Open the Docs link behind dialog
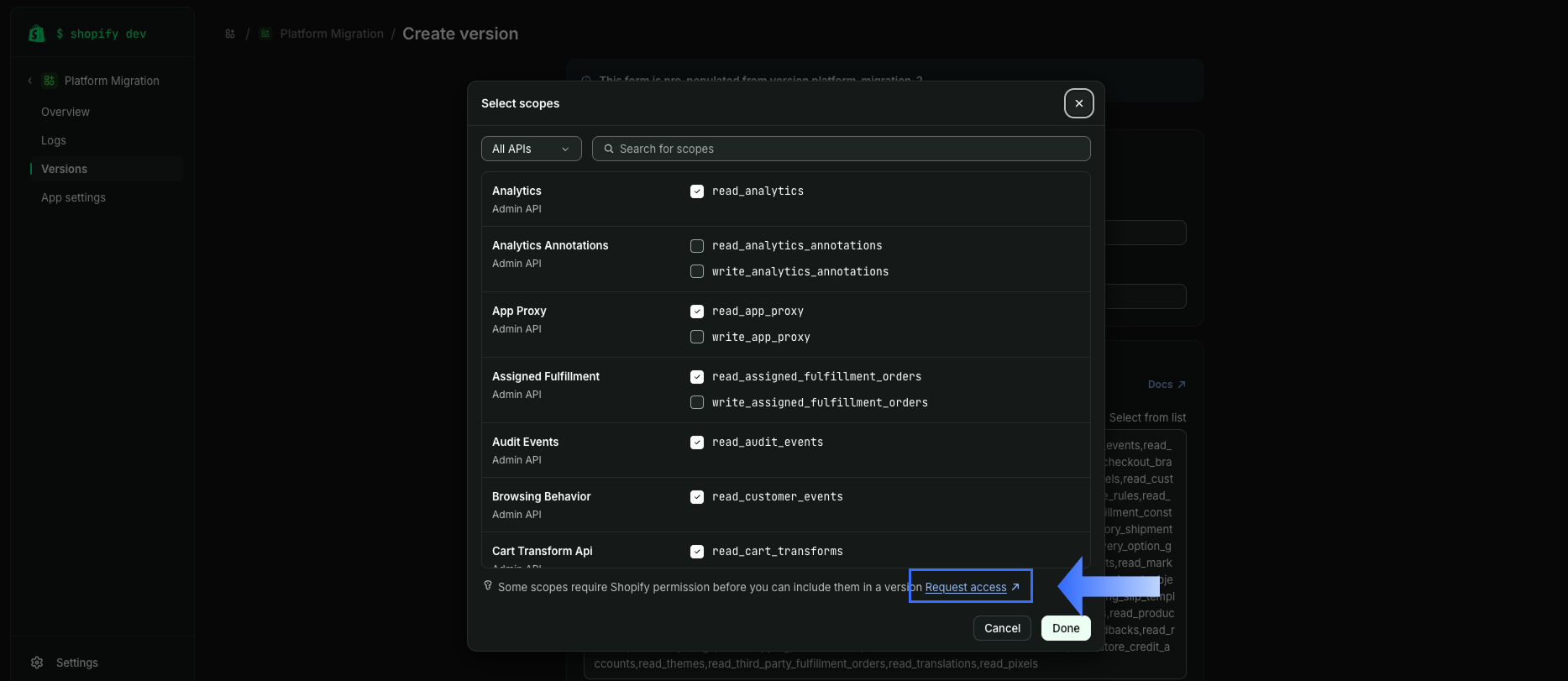Viewport: 1568px width, 681px height. (1167, 385)
